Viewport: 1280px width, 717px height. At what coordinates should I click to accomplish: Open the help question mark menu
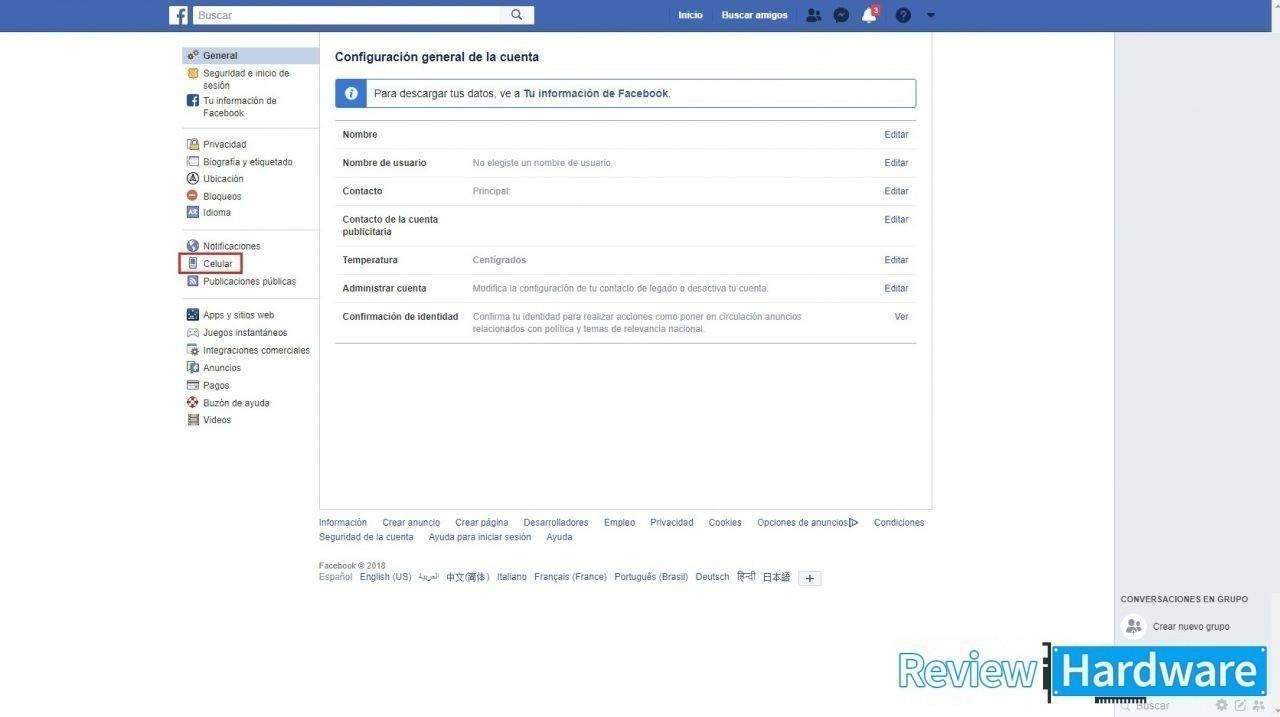903,15
